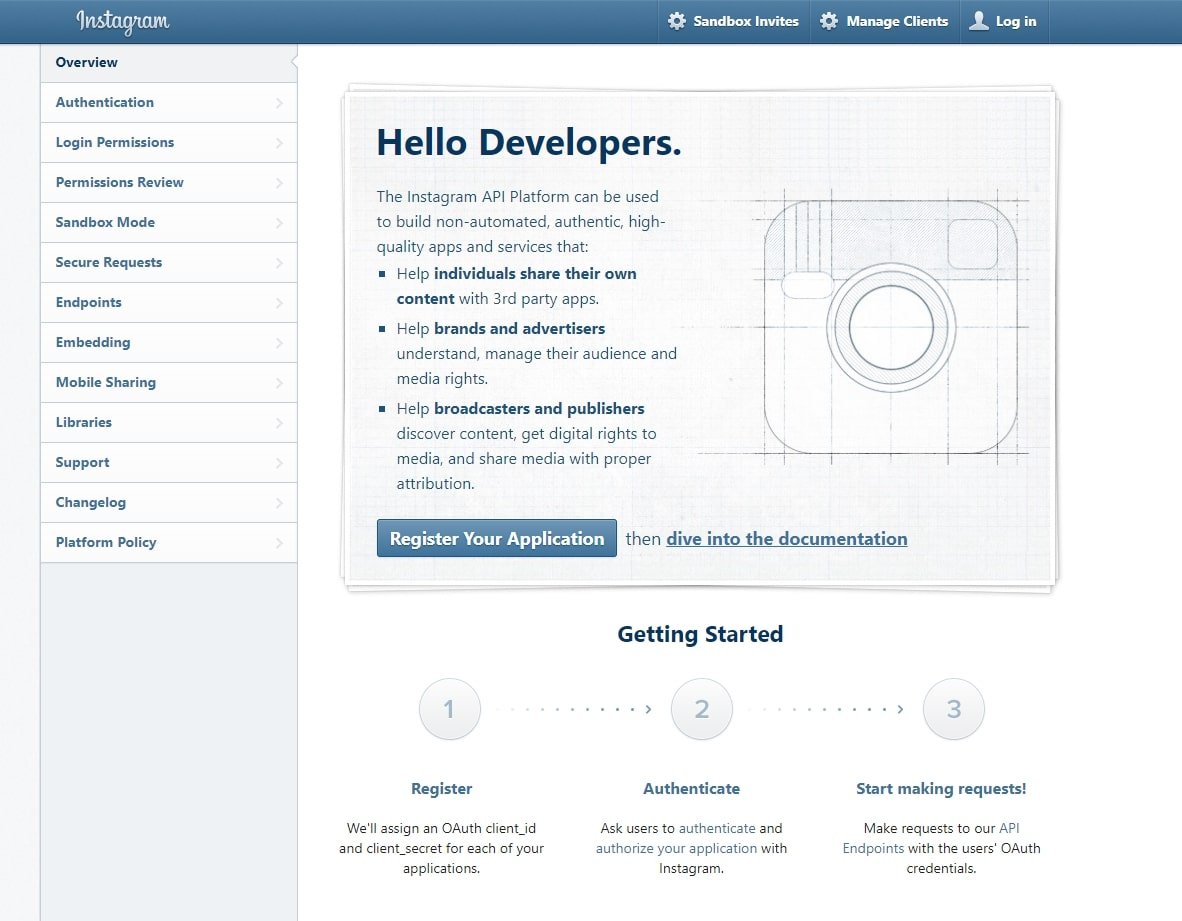The image size is (1182, 921).
Task: Open the API Endpoints link
Action: pyautogui.click(x=1009, y=828)
